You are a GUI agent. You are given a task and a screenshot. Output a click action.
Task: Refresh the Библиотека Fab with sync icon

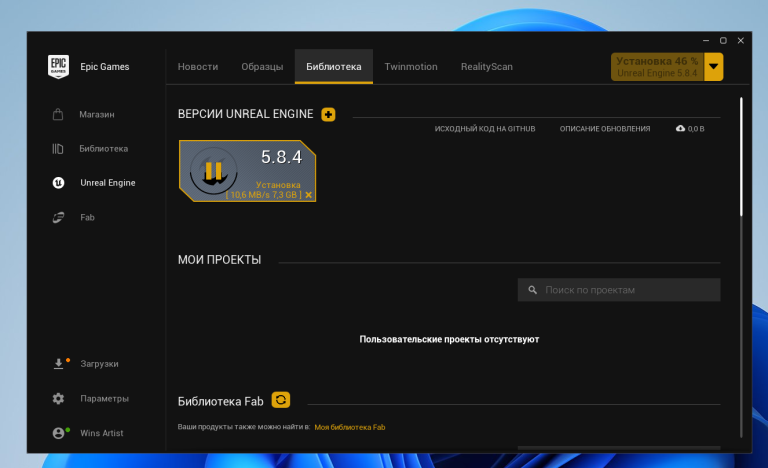tap(281, 400)
